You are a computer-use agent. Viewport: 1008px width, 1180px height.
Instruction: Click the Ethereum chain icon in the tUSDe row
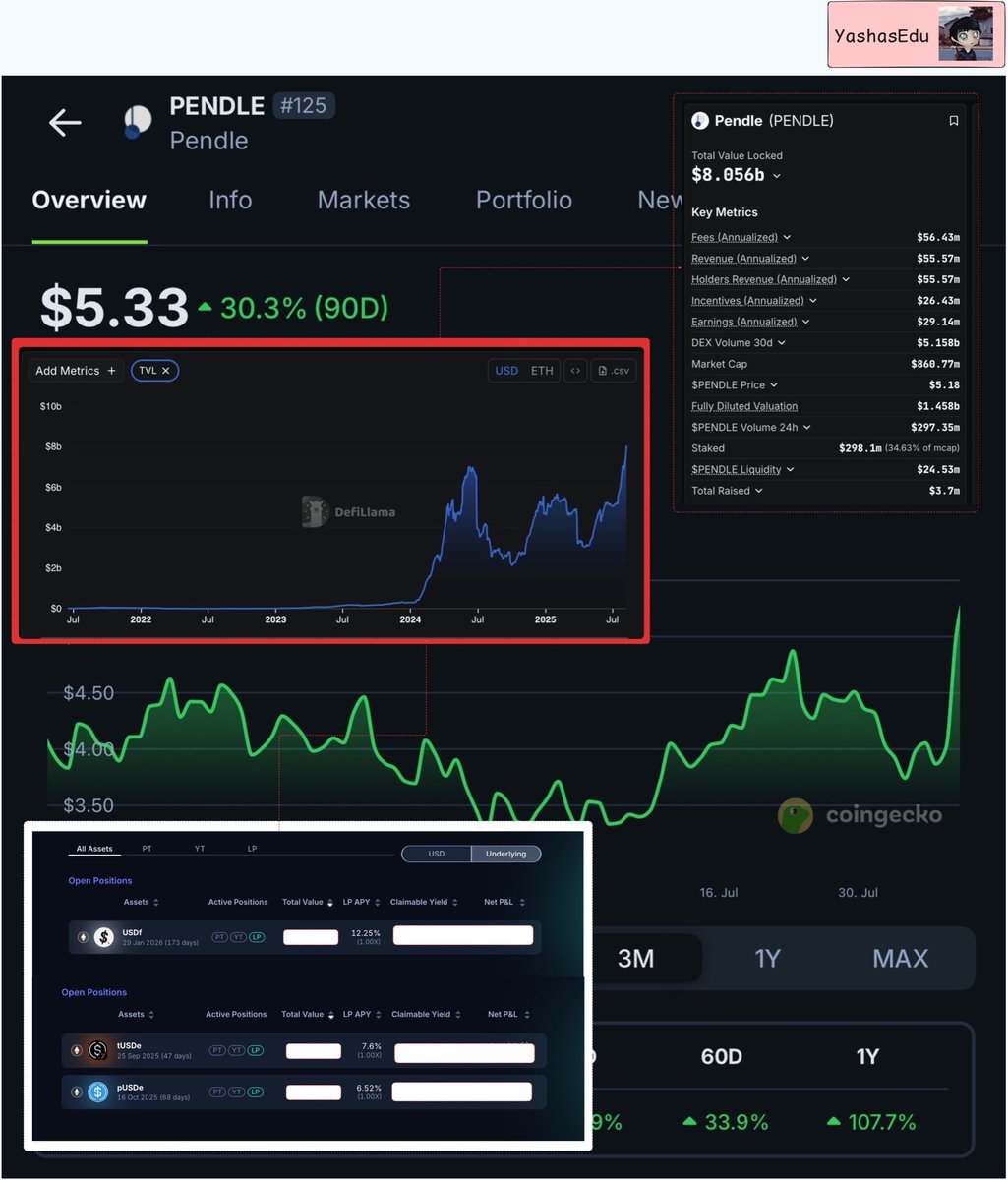pyautogui.click(x=77, y=1050)
